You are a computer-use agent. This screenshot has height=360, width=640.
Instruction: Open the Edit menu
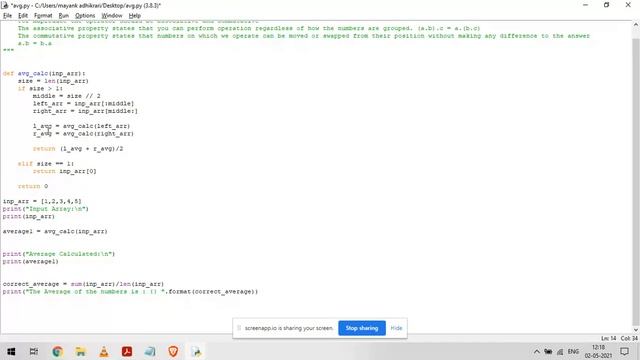pos(23,16)
